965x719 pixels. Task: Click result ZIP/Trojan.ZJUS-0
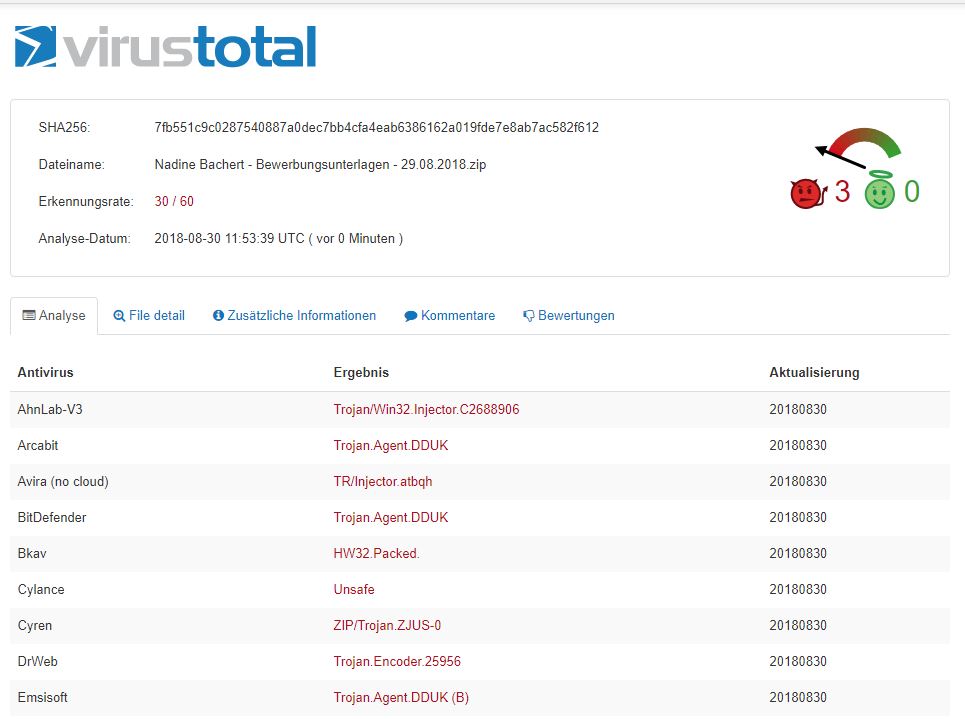point(387,625)
